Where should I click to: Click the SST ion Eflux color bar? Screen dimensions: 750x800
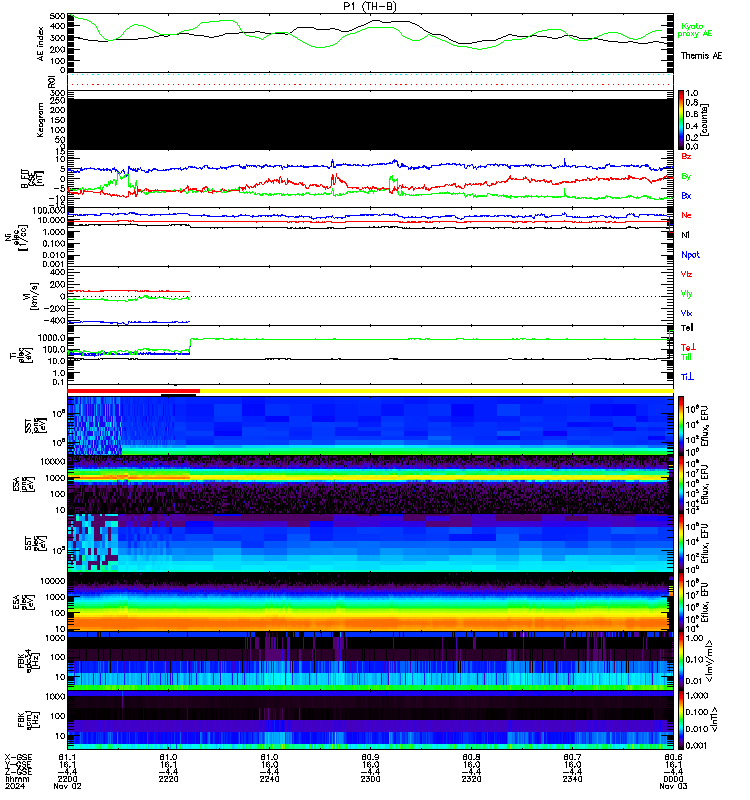(x=681, y=425)
